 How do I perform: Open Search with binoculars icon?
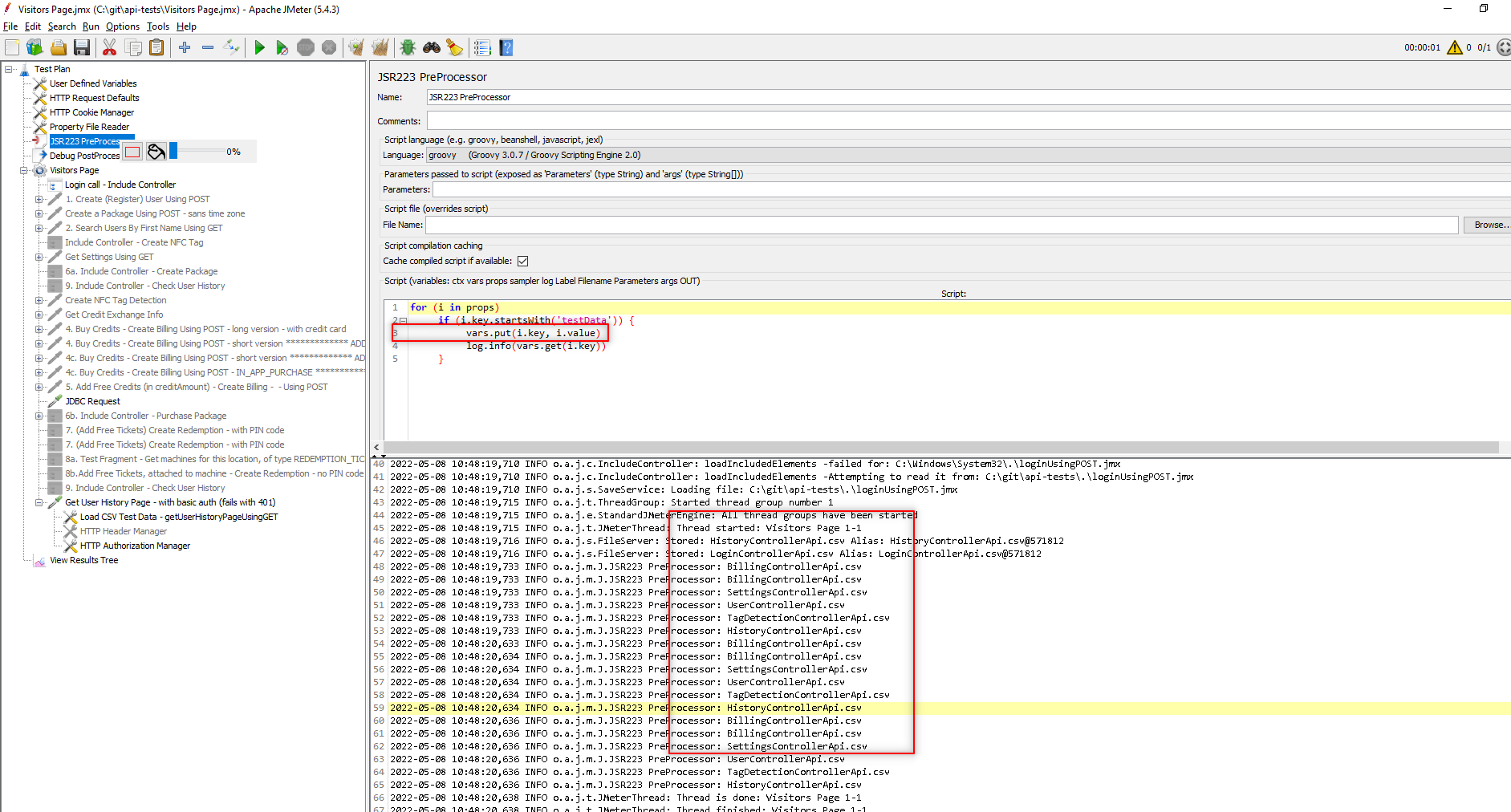click(x=432, y=48)
